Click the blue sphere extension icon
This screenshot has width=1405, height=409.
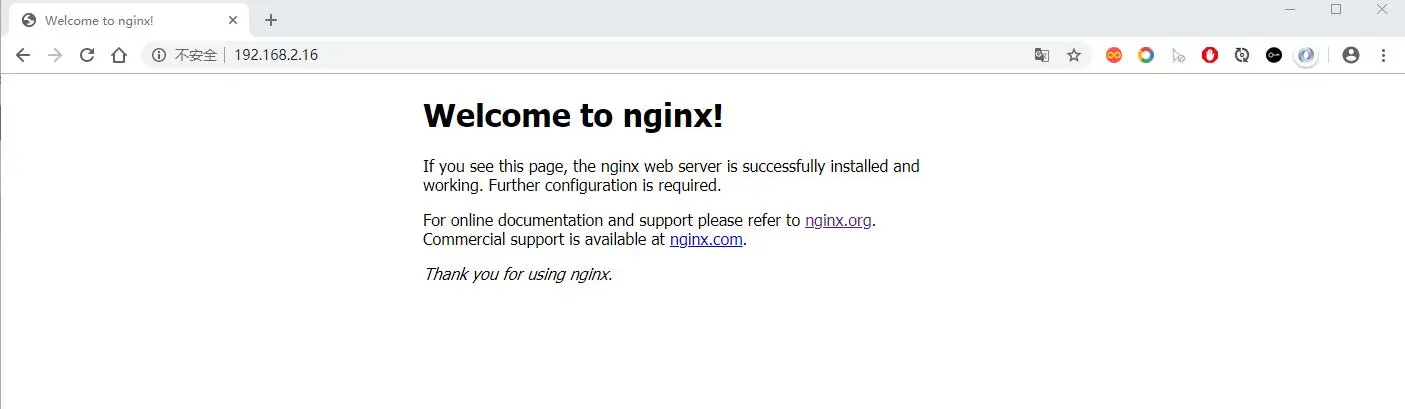(1306, 56)
